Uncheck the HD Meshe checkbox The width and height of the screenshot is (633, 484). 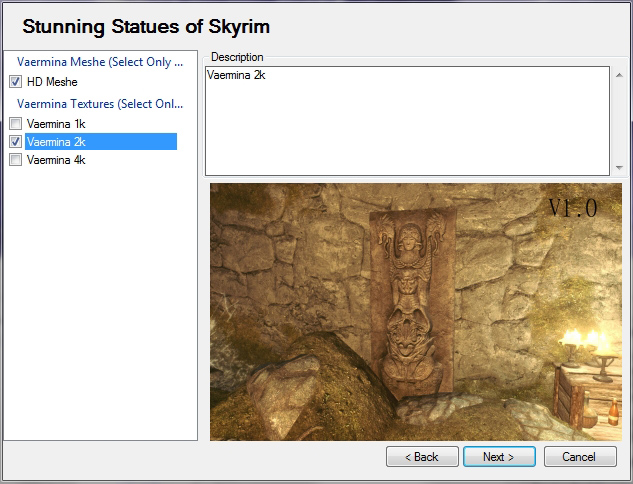(x=15, y=82)
